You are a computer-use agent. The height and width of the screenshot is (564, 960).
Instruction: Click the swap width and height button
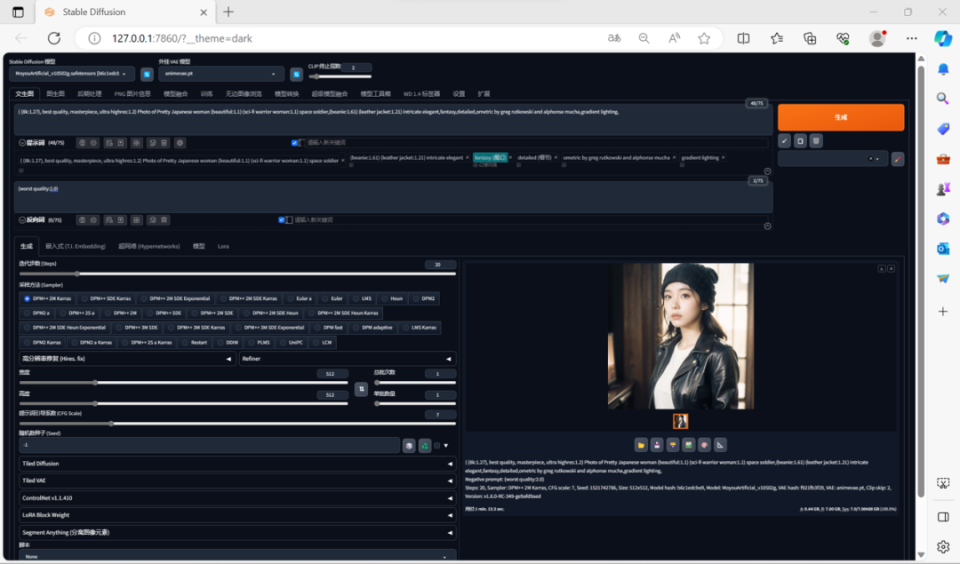pos(361,389)
